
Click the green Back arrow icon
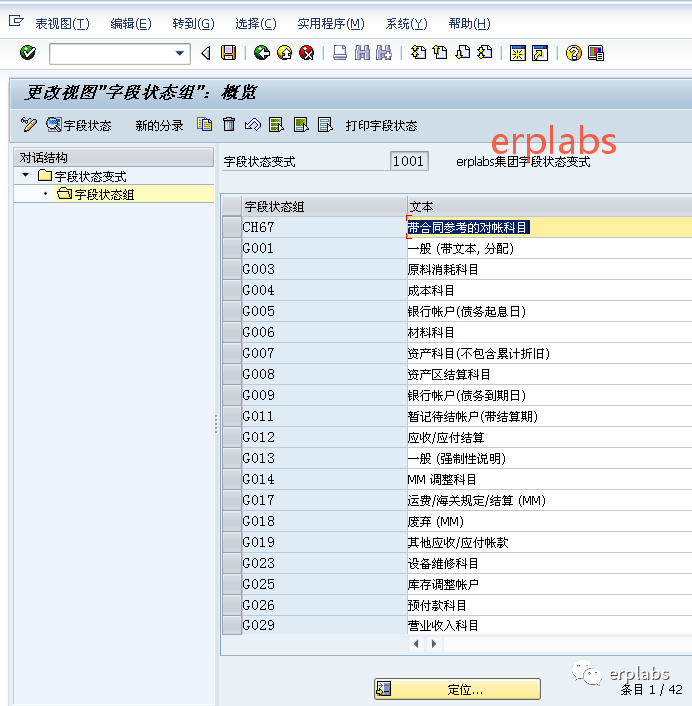262,53
